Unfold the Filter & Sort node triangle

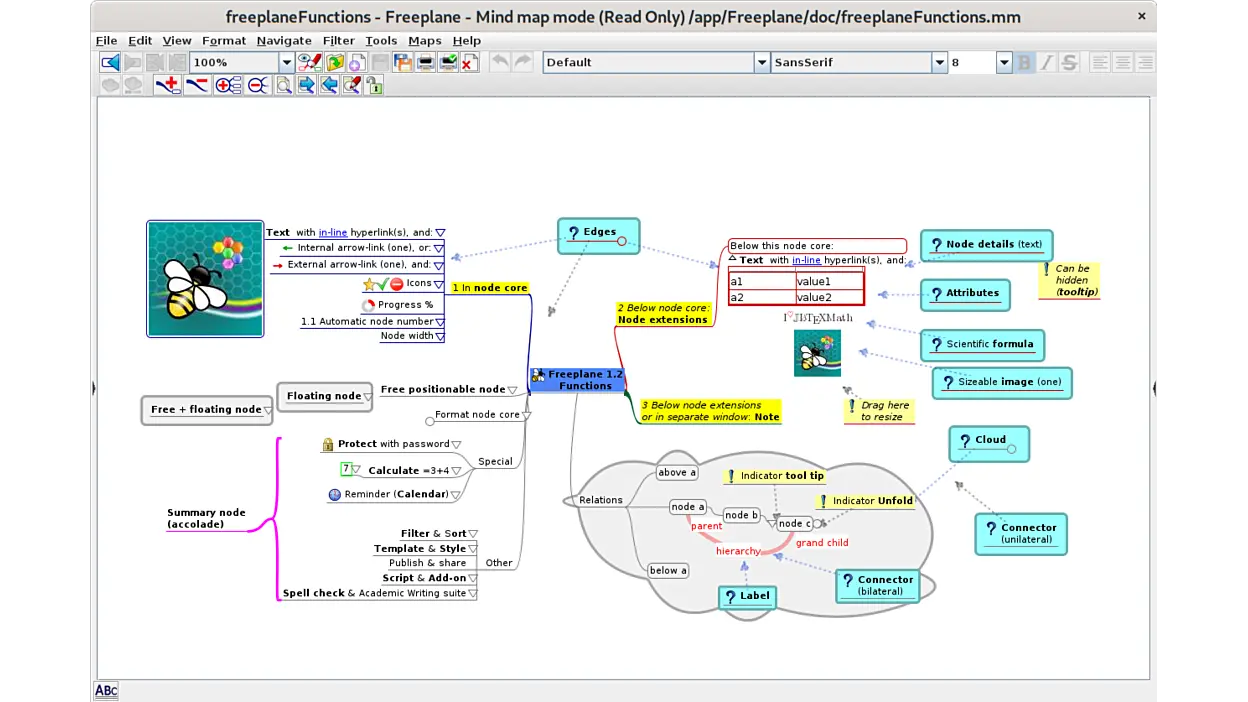pos(473,534)
